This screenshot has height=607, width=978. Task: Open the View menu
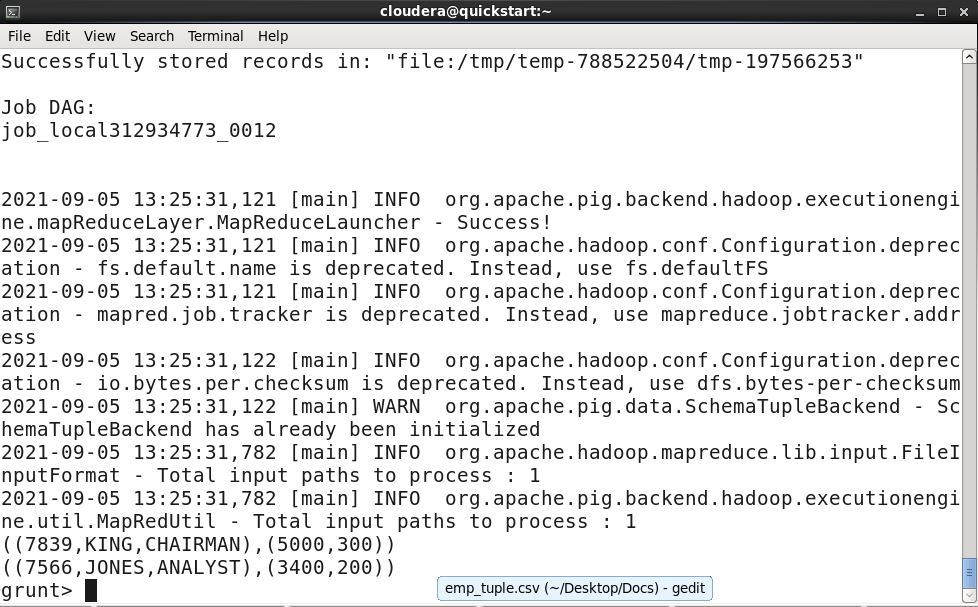pos(99,36)
